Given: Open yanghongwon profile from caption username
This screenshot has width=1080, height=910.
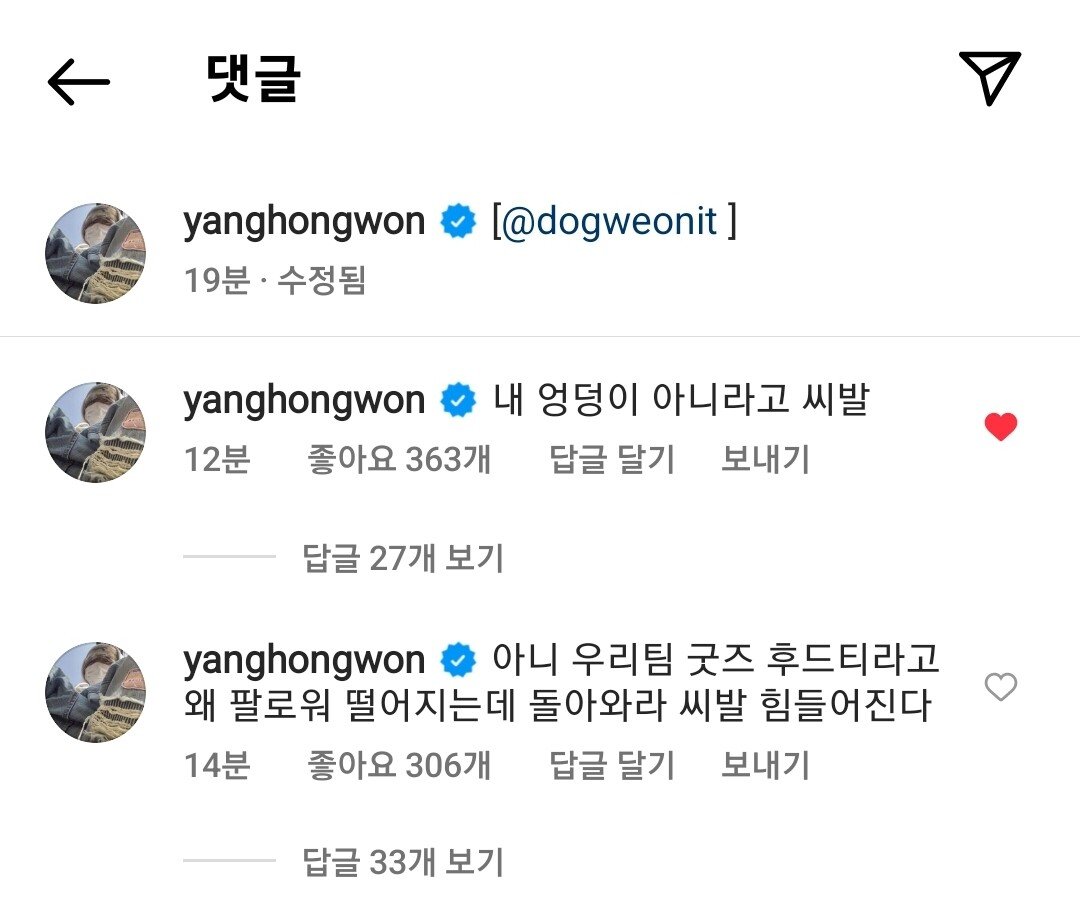Looking at the screenshot, I should 304,221.
